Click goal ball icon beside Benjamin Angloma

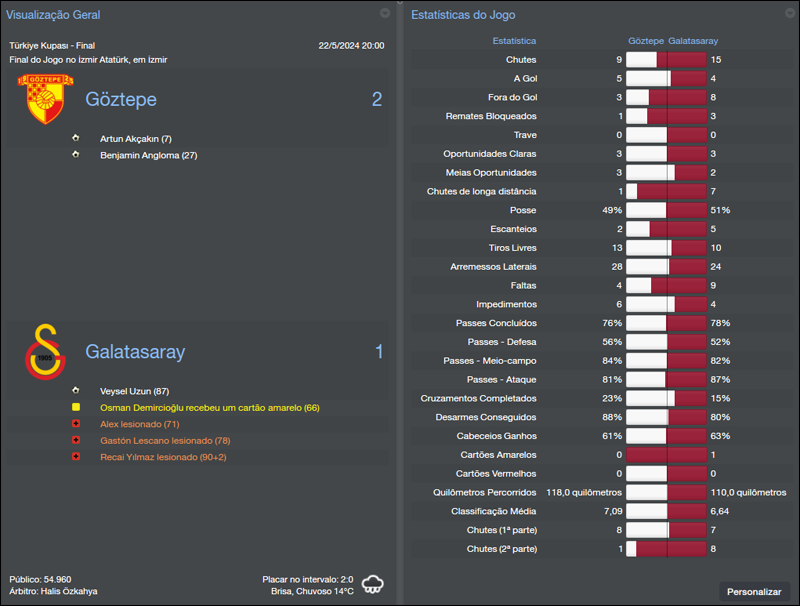tap(75, 155)
